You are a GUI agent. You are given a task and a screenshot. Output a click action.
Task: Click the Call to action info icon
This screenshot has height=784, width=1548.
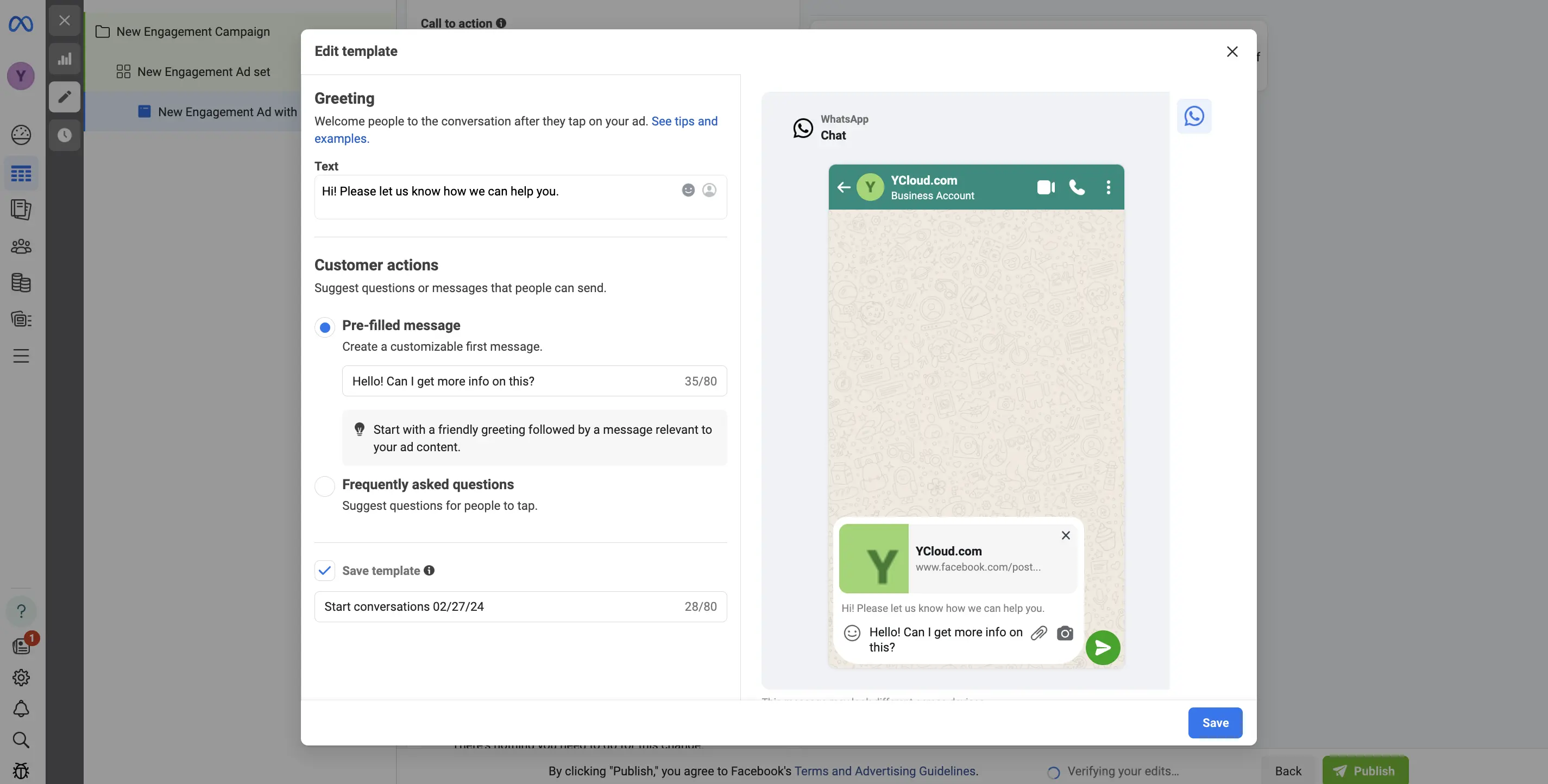[x=501, y=23]
